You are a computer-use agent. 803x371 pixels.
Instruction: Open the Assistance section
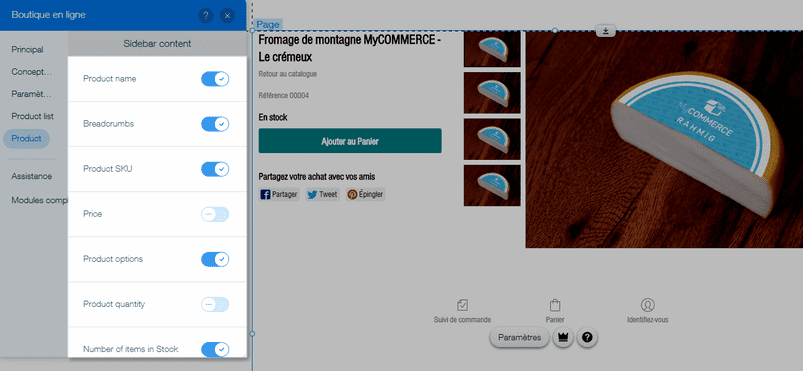click(x=31, y=176)
